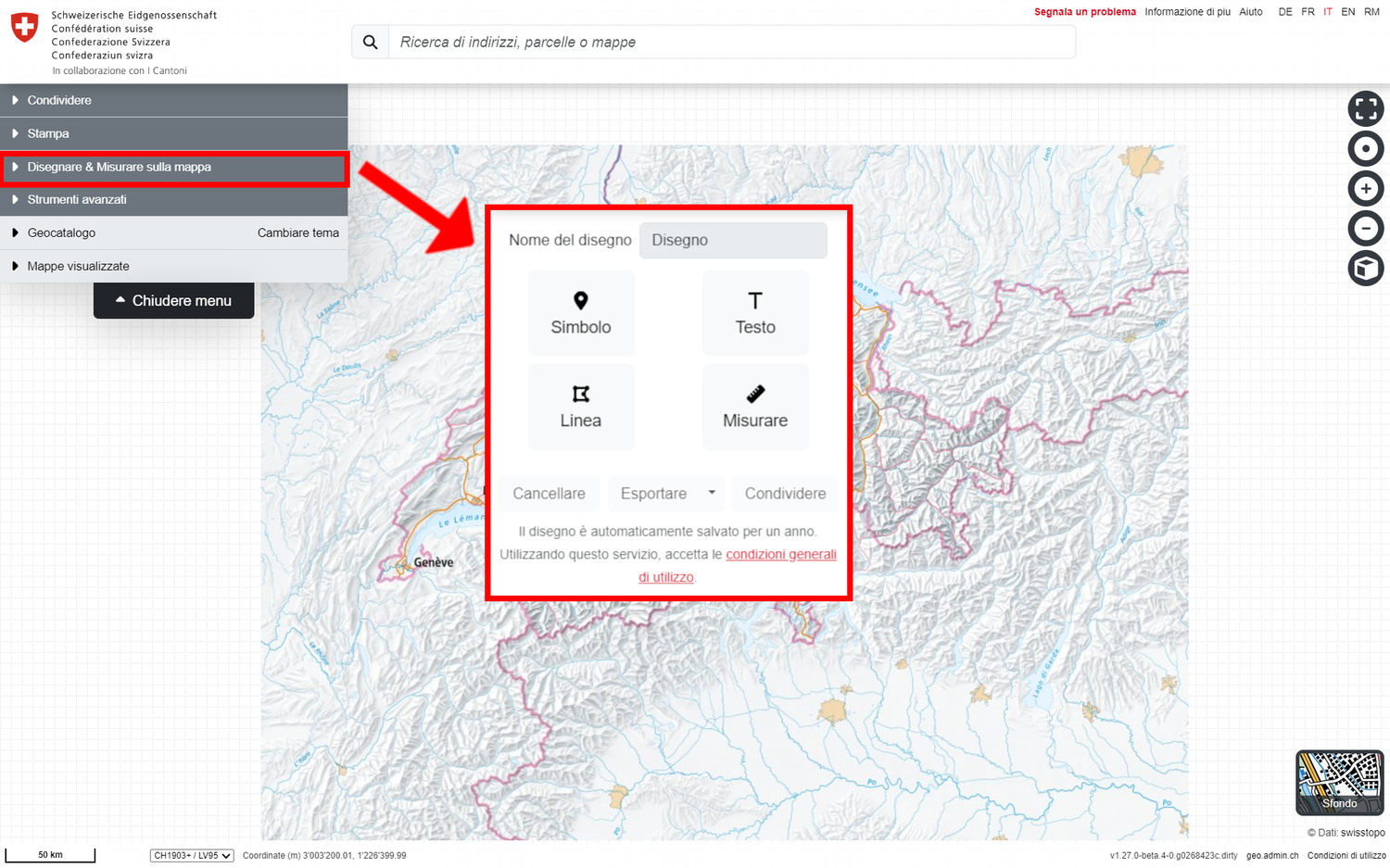
Task: Expand the Strumenti avanzati section
Action: [x=77, y=199]
